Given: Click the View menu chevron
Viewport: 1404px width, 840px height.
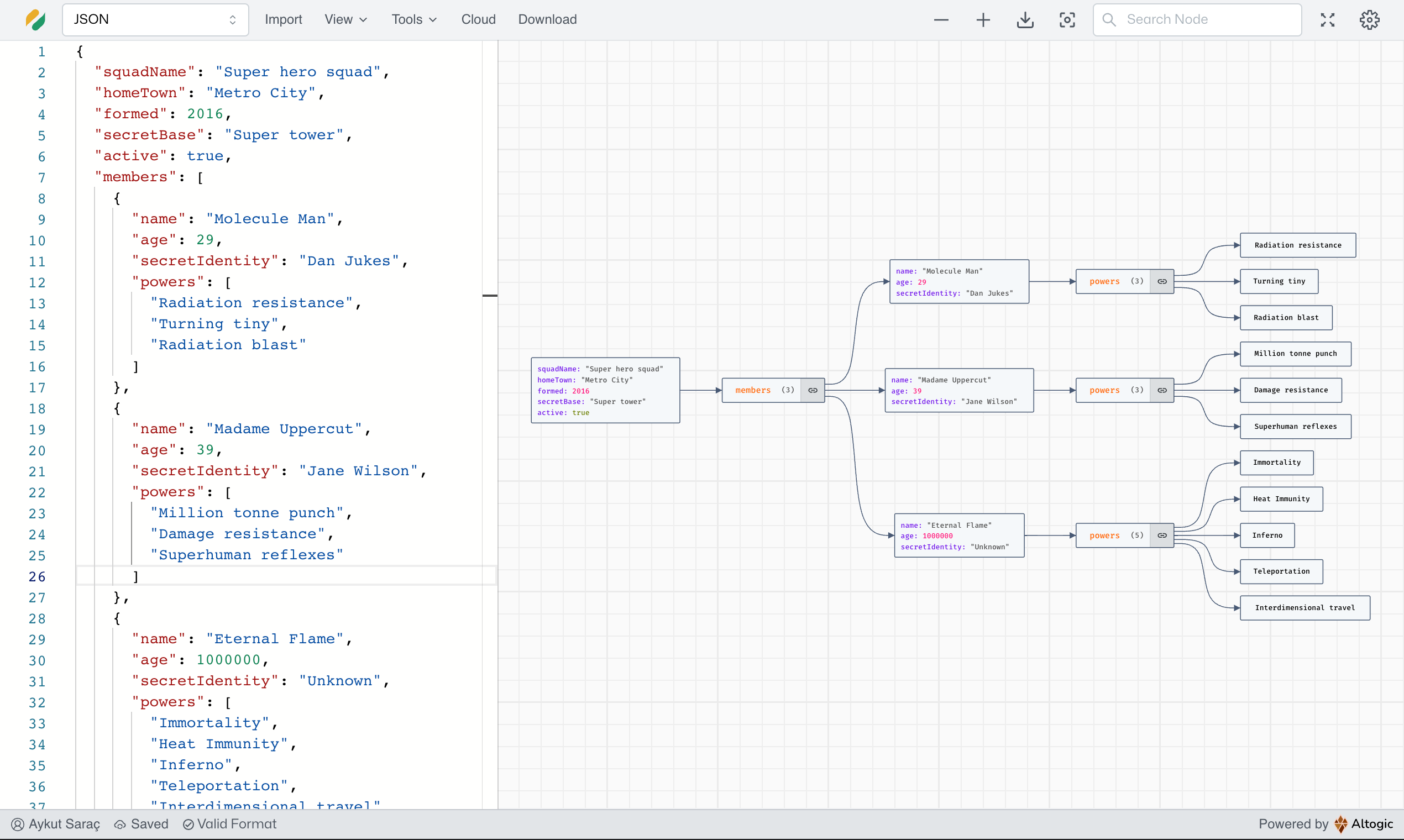Looking at the screenshot, I should pyautogui.click(x=364, y=20).
